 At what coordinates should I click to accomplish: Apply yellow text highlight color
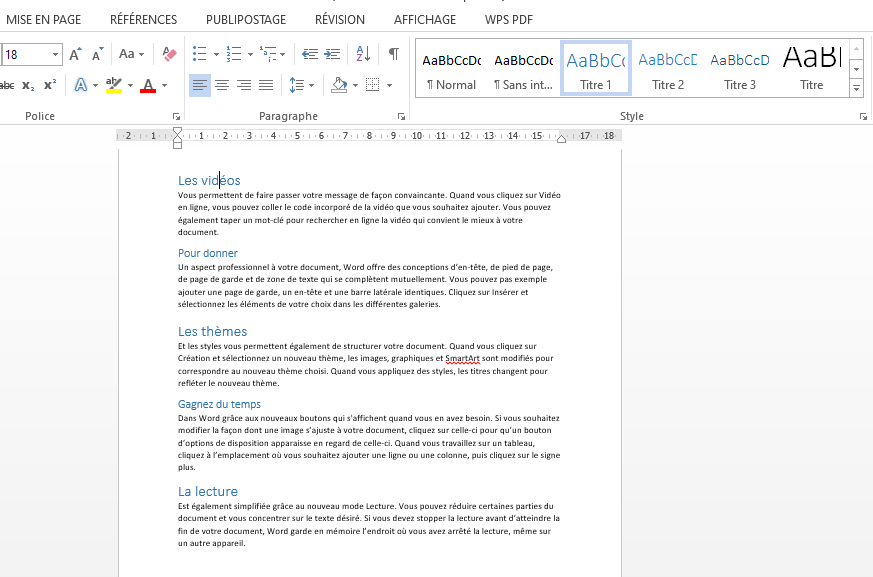click(114, 85)
